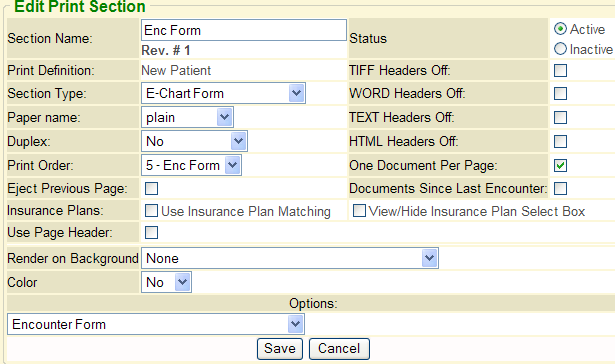Uncheck One Document Per Page
Image resolution: width=615 pixels, height=364 pixels.
pyautogui.click(x=560, y=166)
